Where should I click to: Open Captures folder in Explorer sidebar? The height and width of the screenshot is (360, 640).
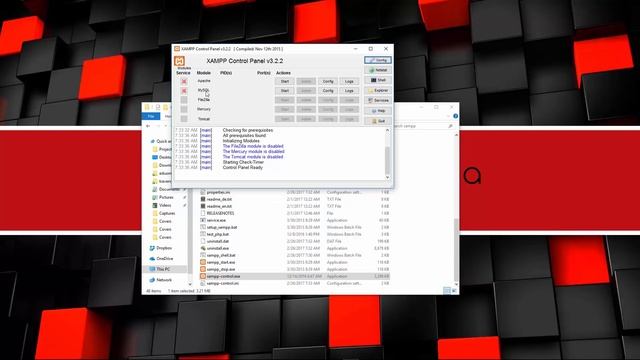coord(164,213)
